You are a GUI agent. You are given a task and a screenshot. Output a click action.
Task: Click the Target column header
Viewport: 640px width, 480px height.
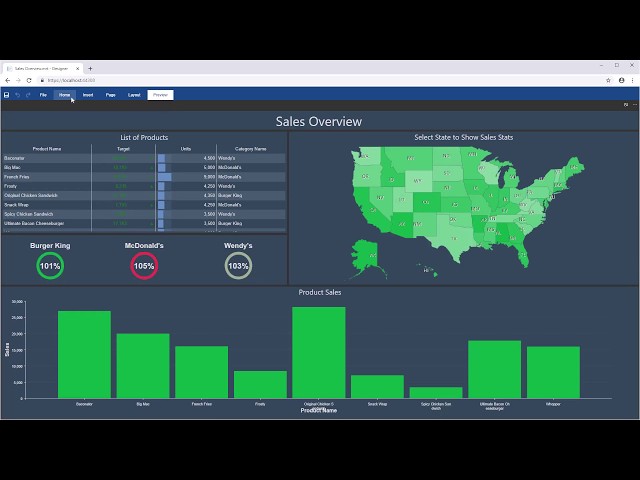[x=123, y=149]
